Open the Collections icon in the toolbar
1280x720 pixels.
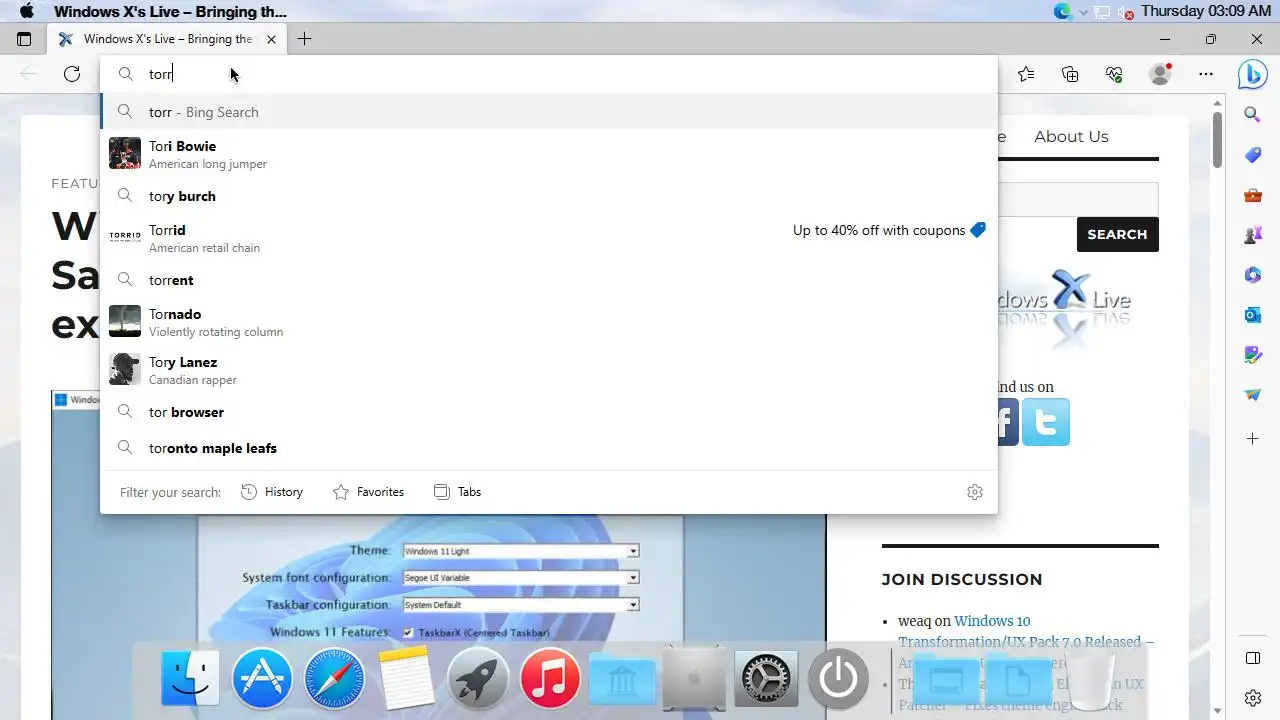pos(1070,74)
